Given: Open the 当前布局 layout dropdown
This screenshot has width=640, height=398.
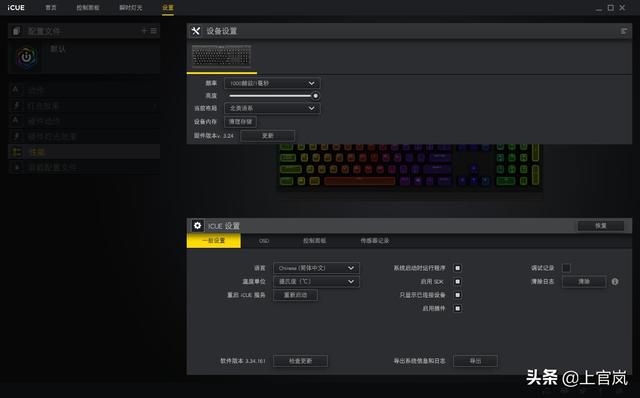Looking at the screenshot, I should 272,108.
